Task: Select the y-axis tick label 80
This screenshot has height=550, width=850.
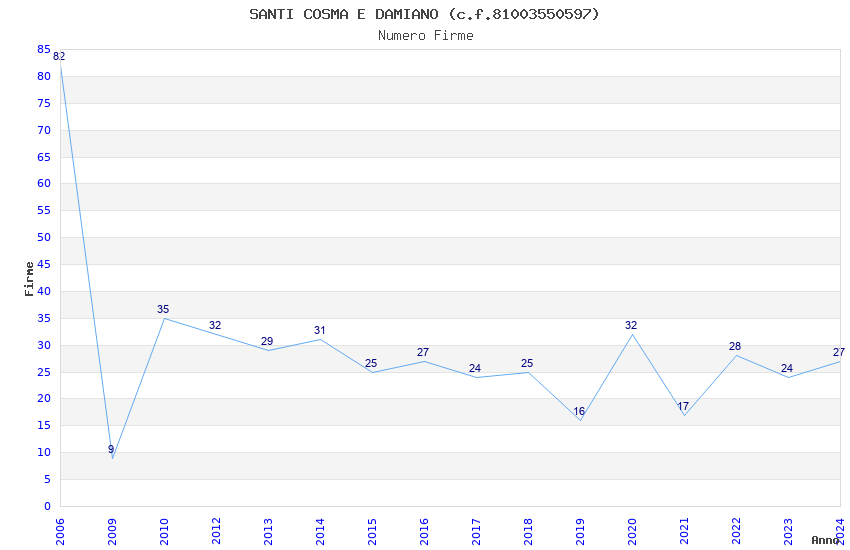Action: tap(44, 76)
